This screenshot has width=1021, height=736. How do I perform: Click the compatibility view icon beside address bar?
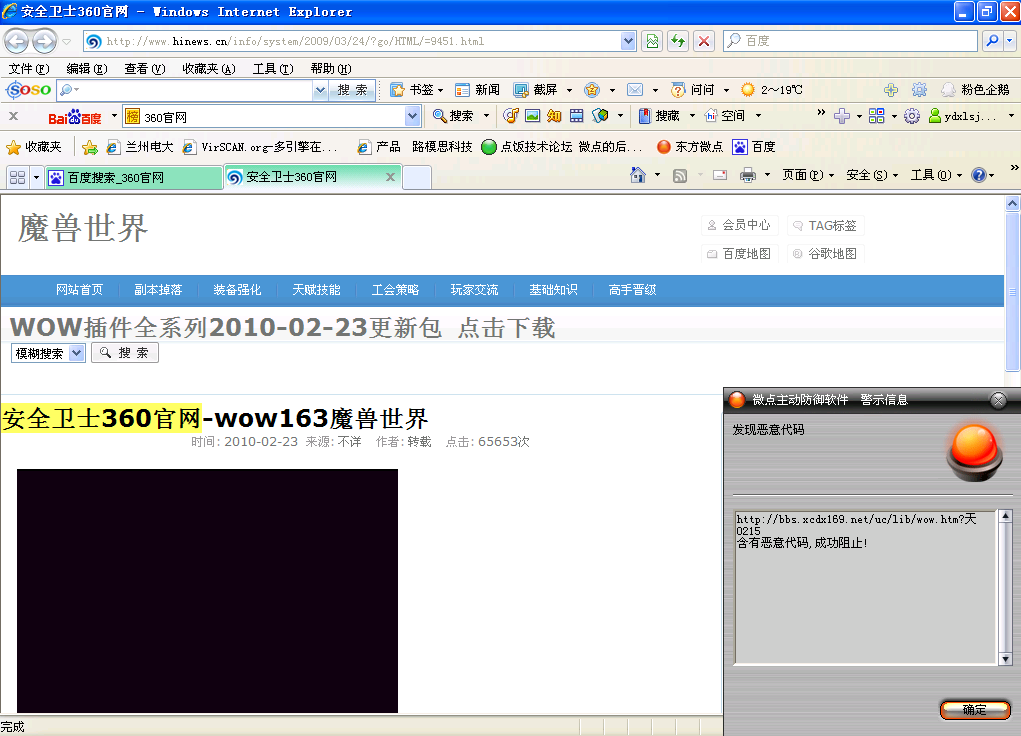click(x=652, y=41)
